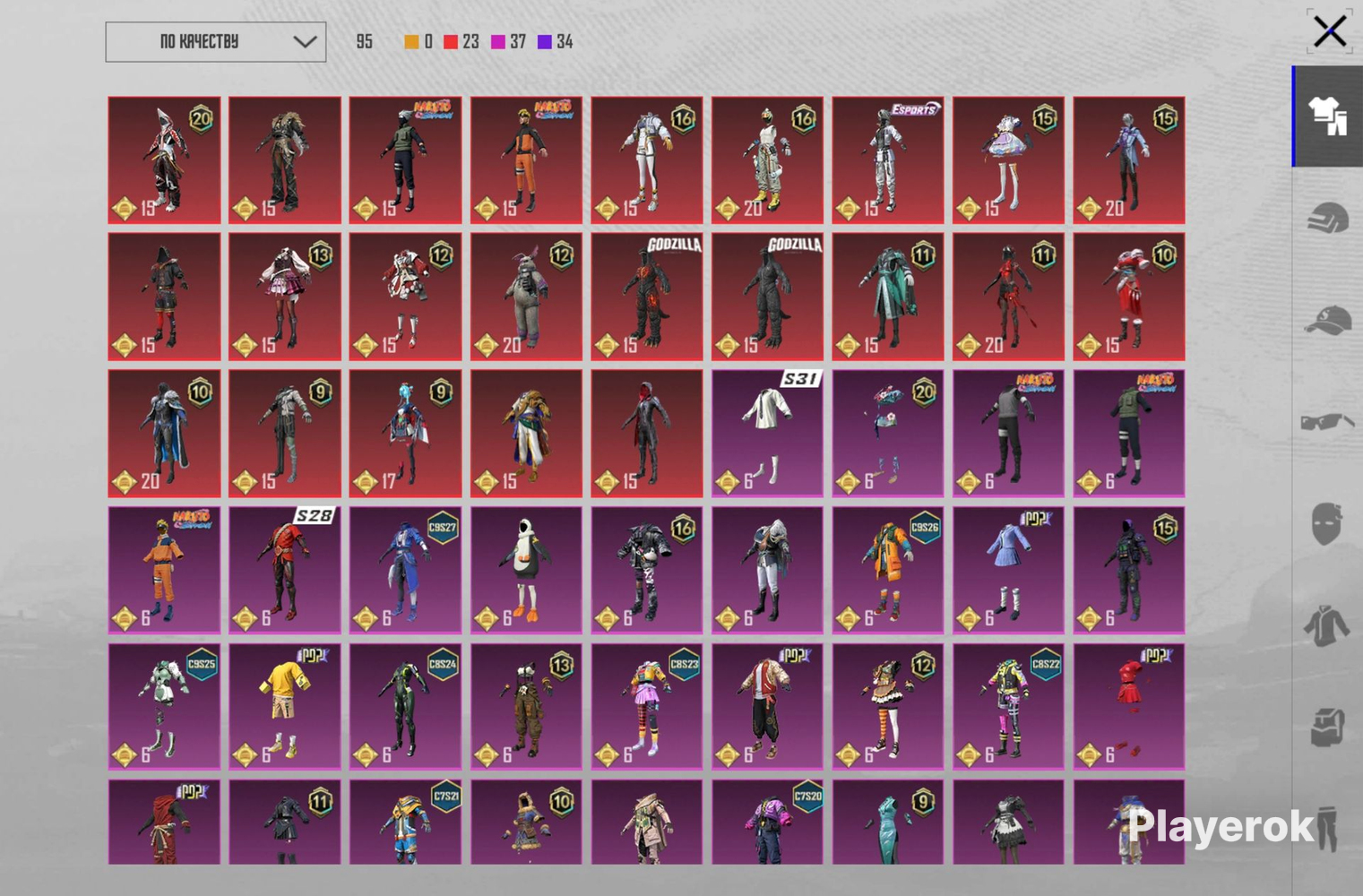Pick the red mini dress outfit

1129,707
